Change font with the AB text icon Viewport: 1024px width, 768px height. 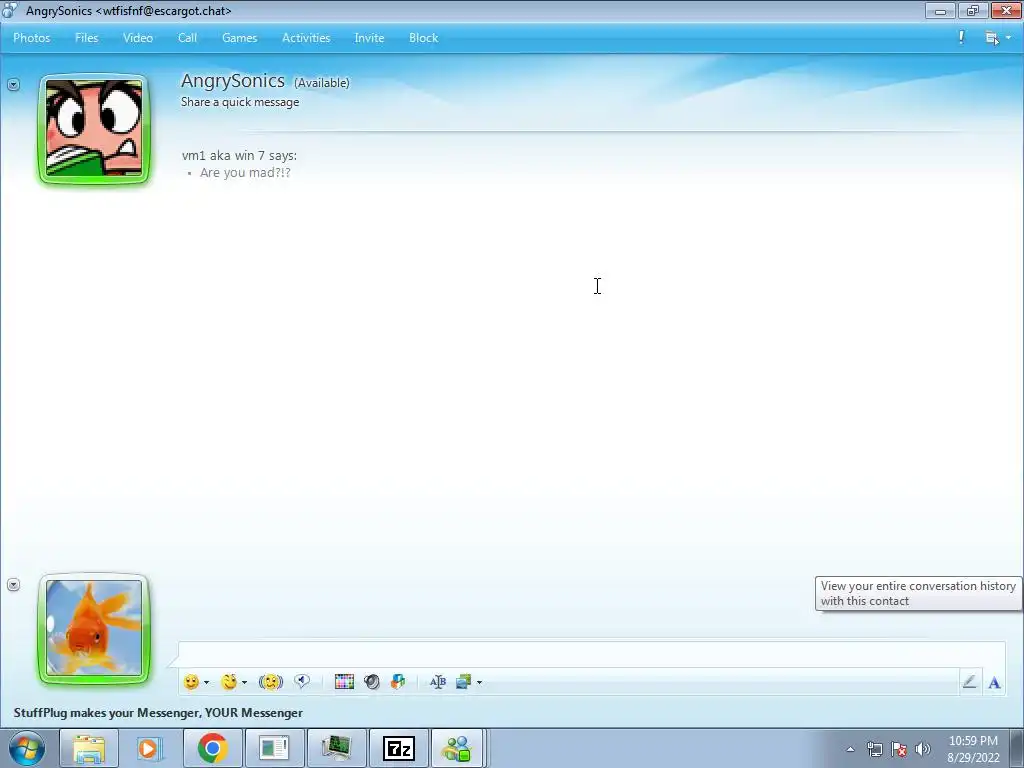pyautogui.click(x=438, y=682)
